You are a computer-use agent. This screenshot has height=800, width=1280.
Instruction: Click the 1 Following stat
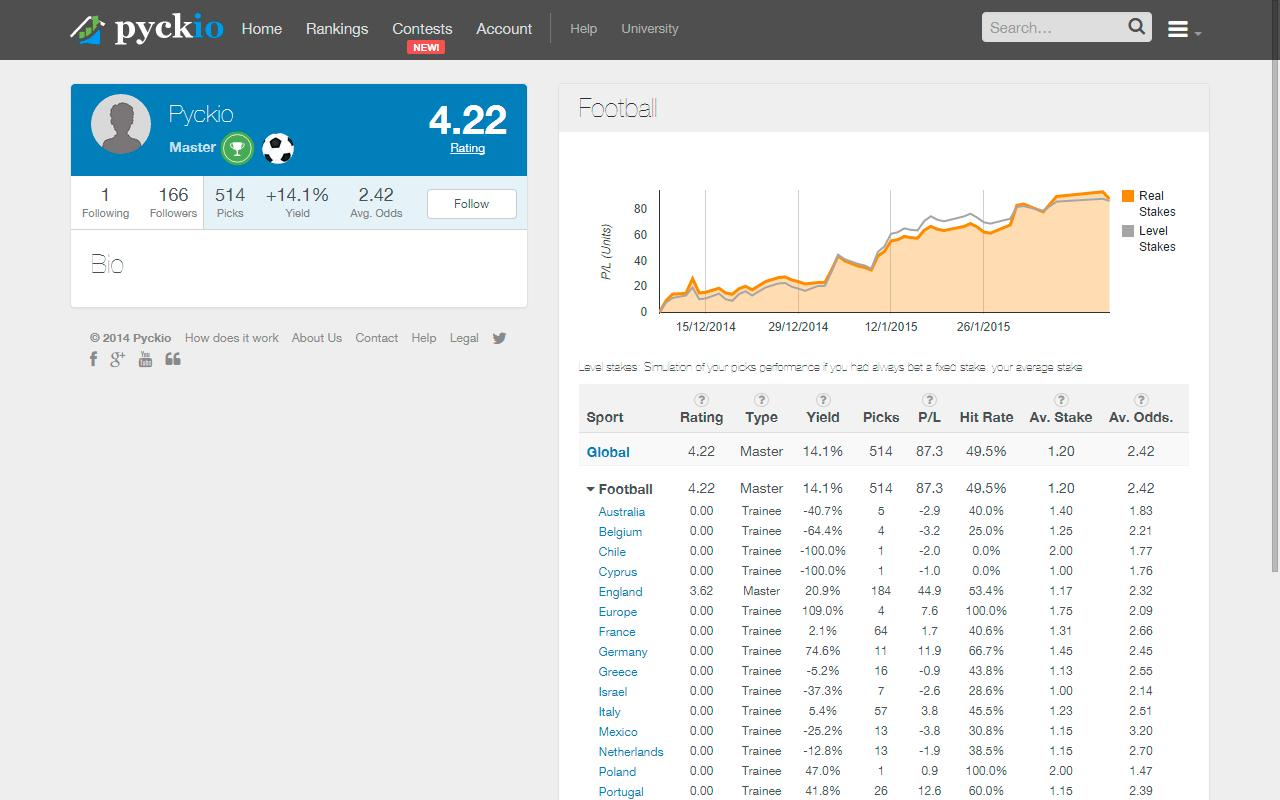pos(106,202)
